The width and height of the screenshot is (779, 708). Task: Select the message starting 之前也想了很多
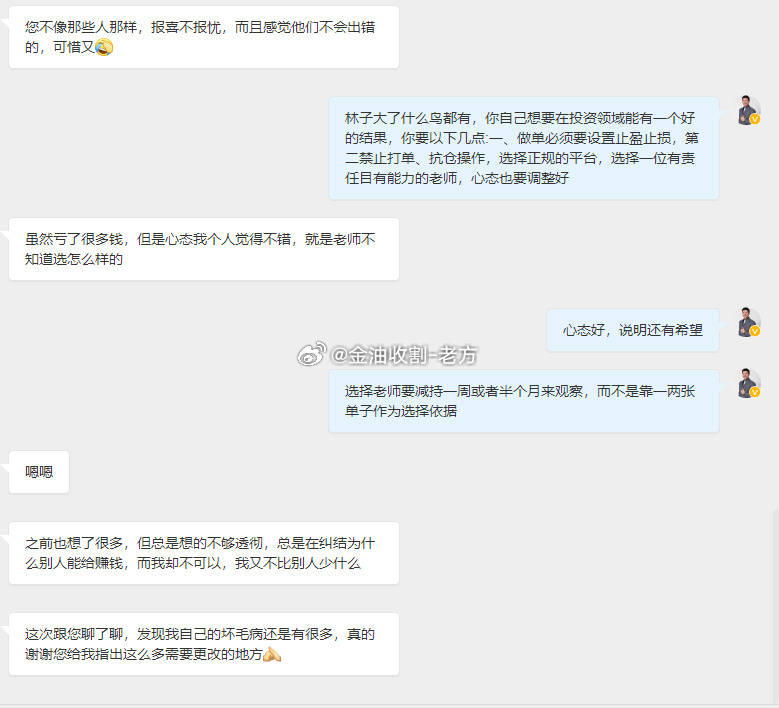pyautogui.click(x=204, y=553)
